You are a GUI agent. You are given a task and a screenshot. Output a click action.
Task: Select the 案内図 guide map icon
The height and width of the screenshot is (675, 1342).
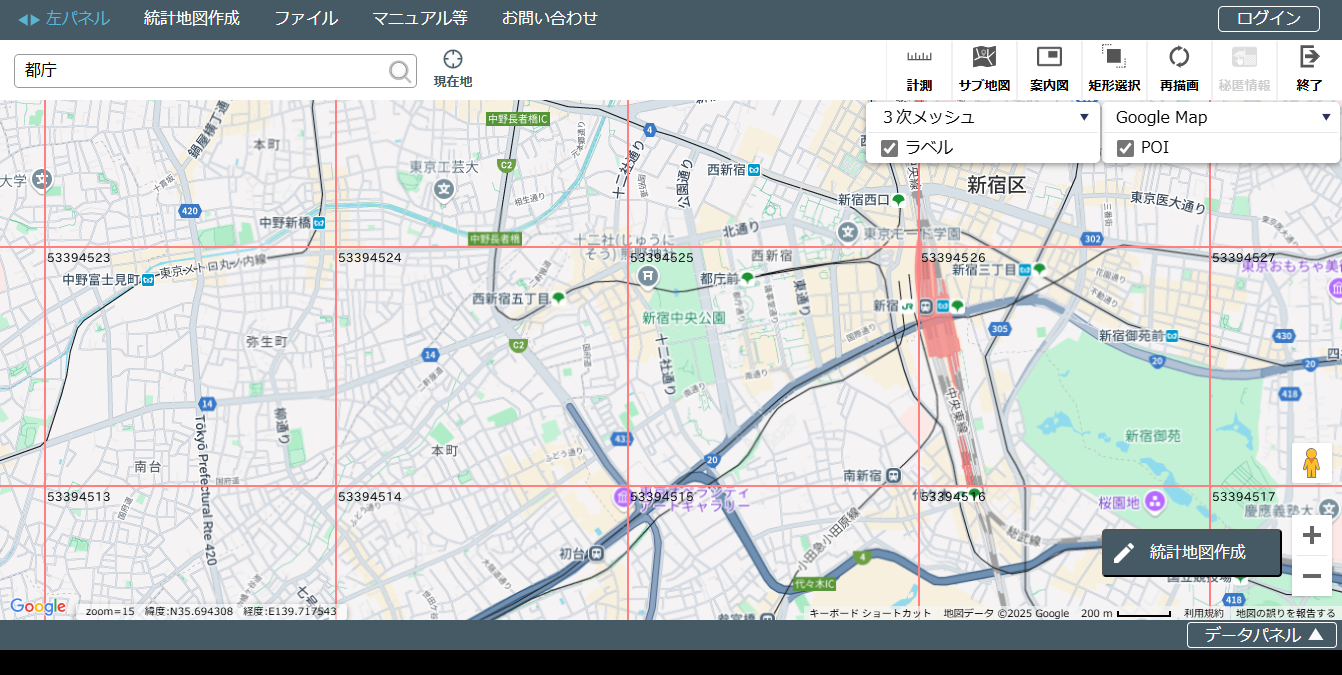tap(1049, 68)
